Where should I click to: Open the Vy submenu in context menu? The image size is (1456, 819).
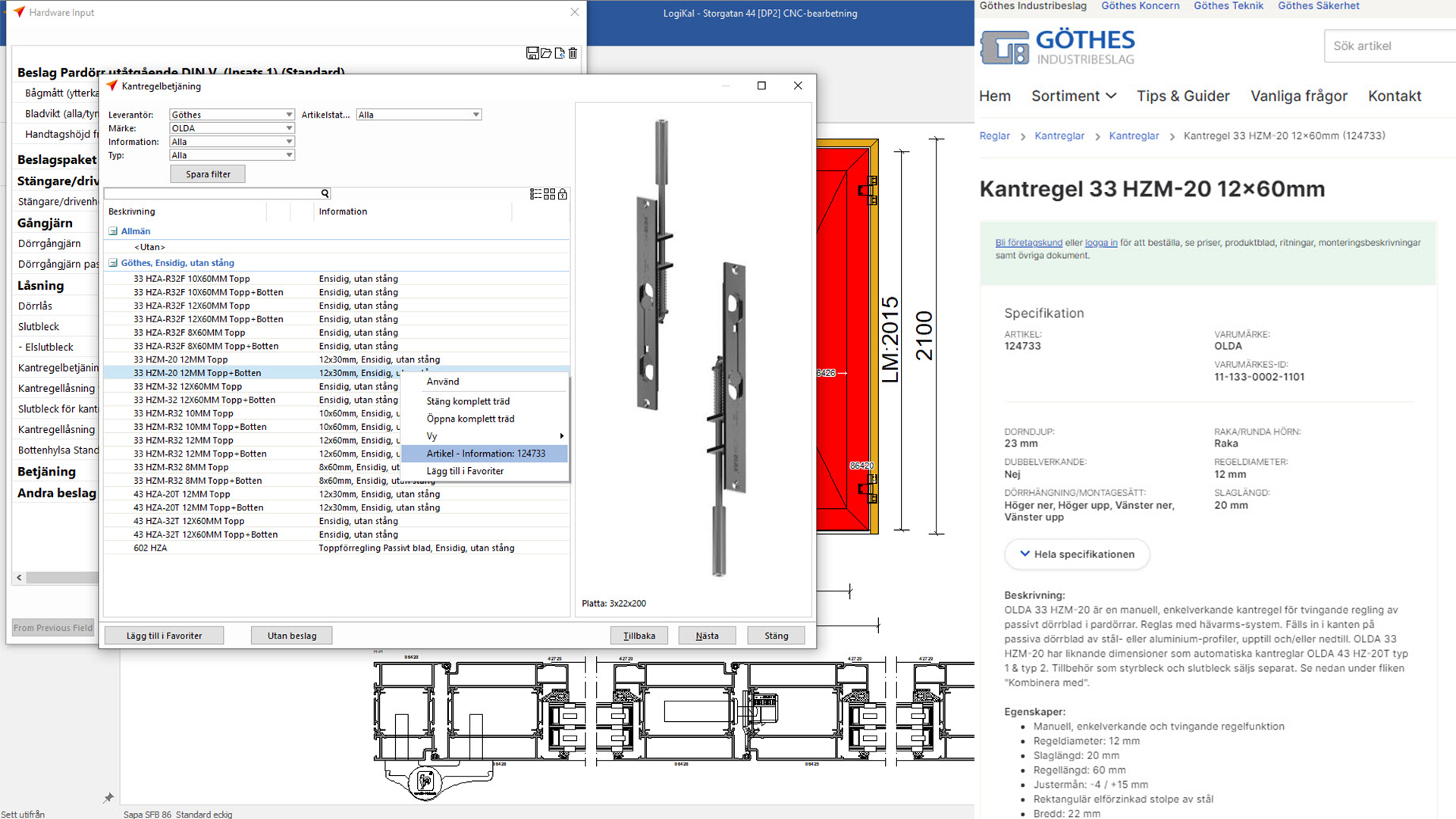point(485,436)
